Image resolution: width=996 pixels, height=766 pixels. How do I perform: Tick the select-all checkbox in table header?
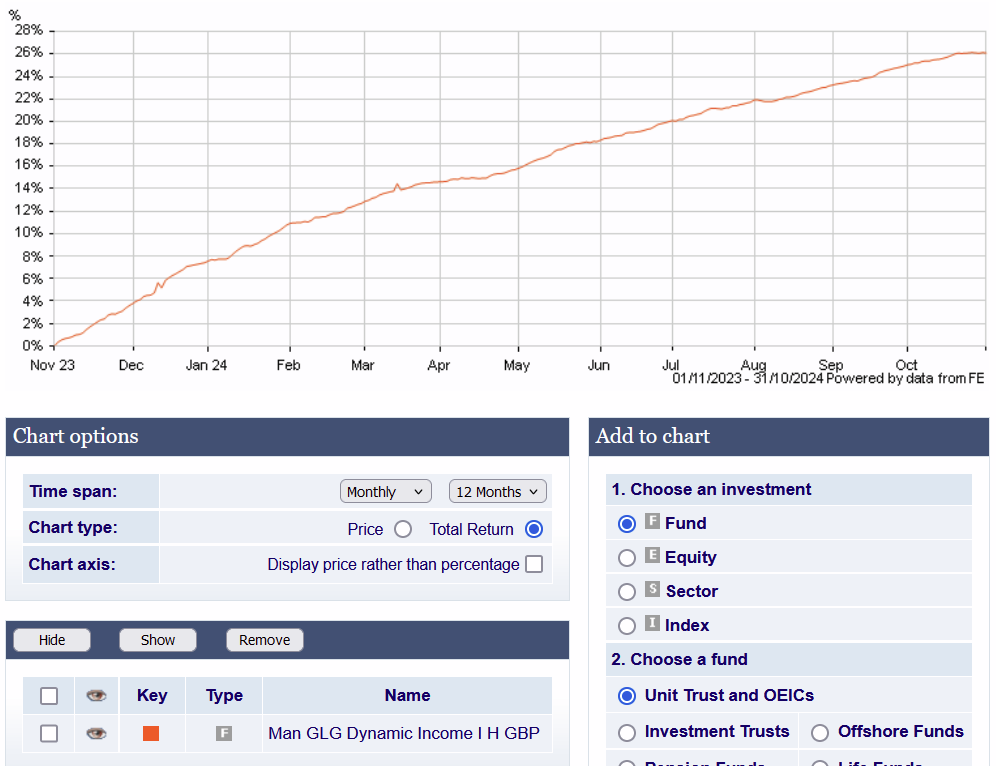[49, 696]
